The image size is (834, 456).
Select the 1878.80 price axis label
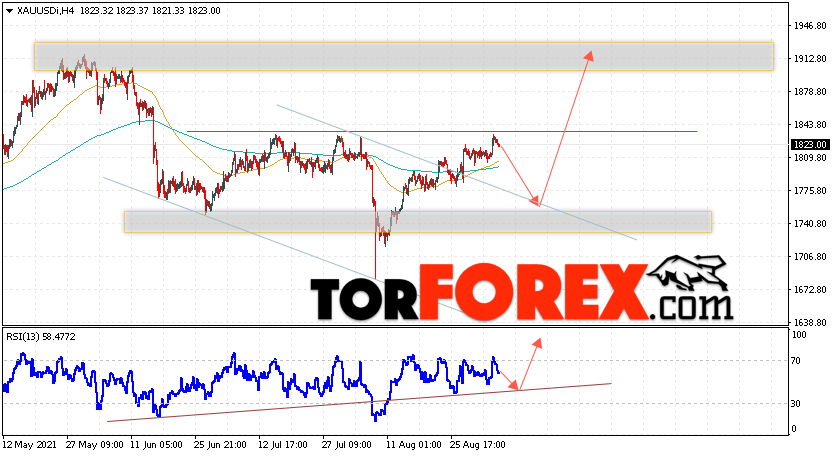tap(810, 92)
